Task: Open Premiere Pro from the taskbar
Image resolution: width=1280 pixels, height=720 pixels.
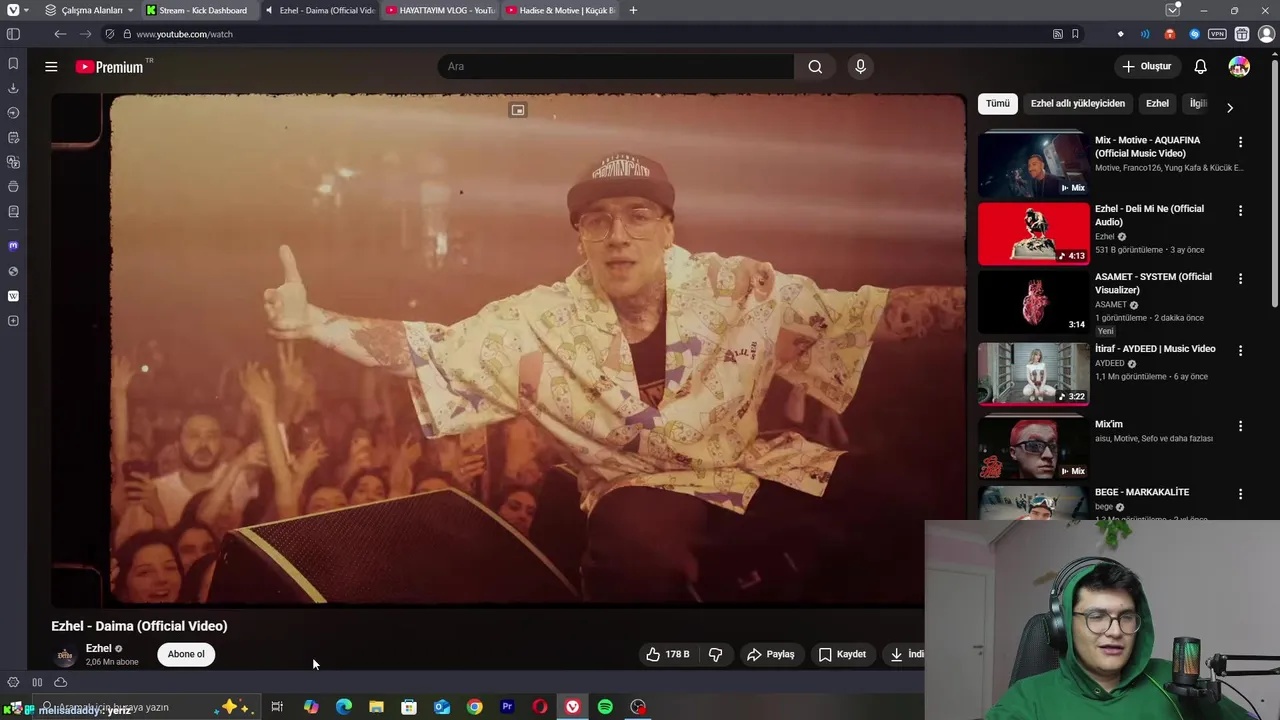Action: click(x=507, y=707)
